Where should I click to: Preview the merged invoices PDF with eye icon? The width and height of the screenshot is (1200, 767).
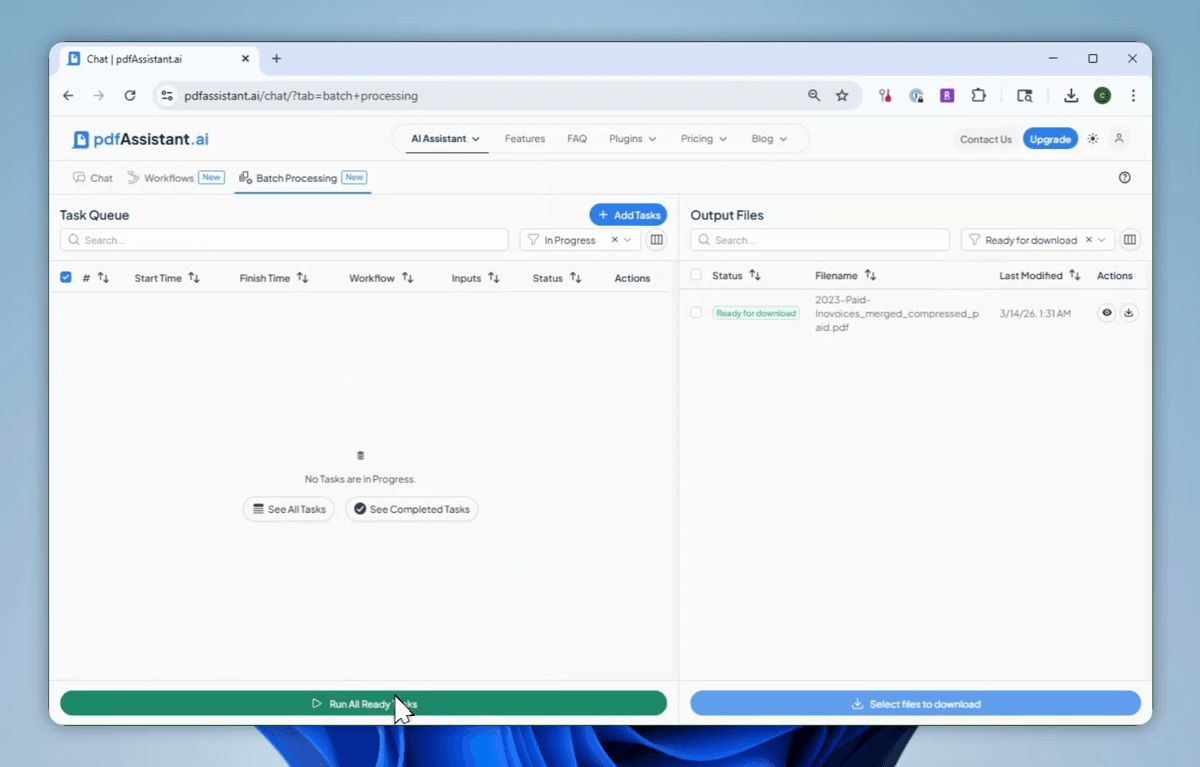click(x=1107, y=313)
